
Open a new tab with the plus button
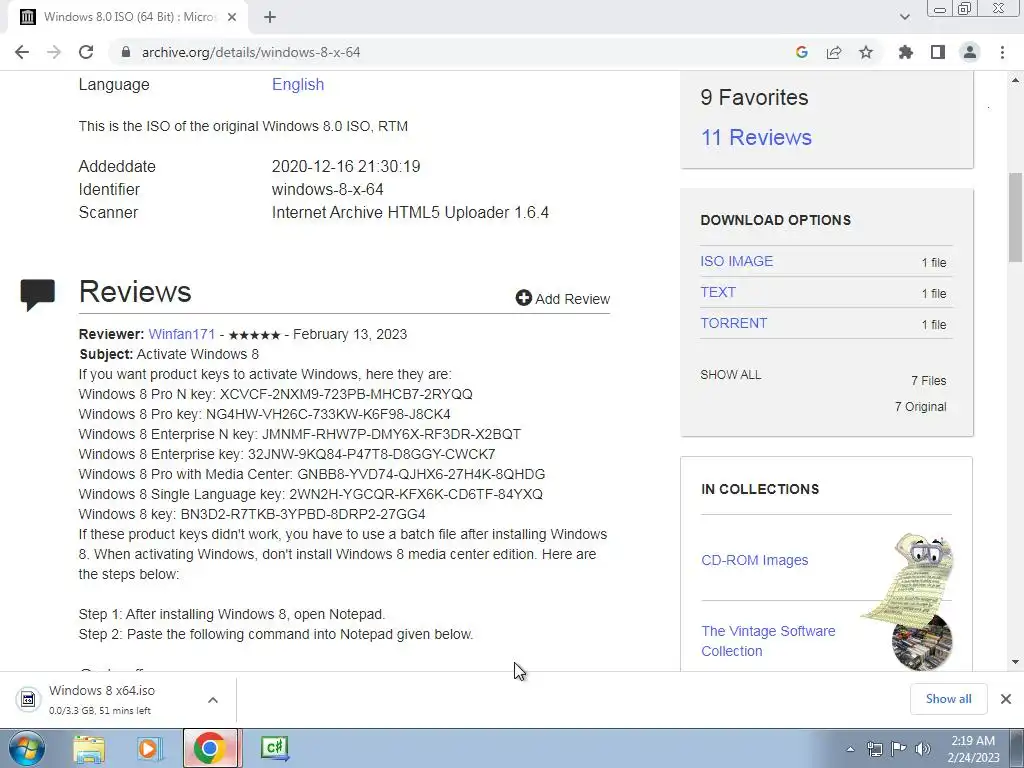click(270, 18)
